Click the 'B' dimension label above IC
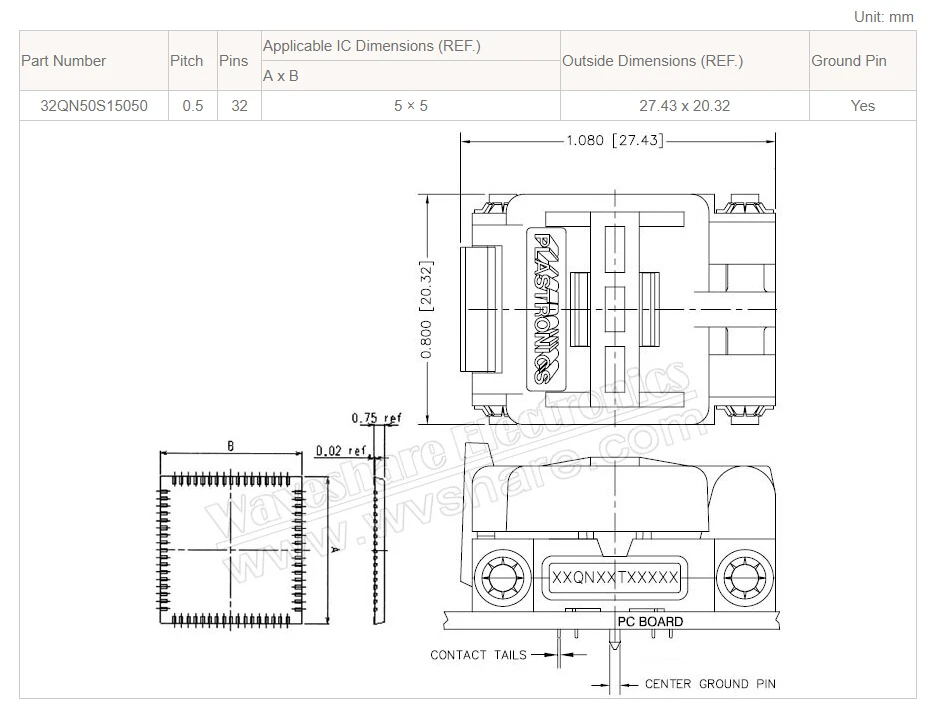932x710 pixels. coord(231,446)
